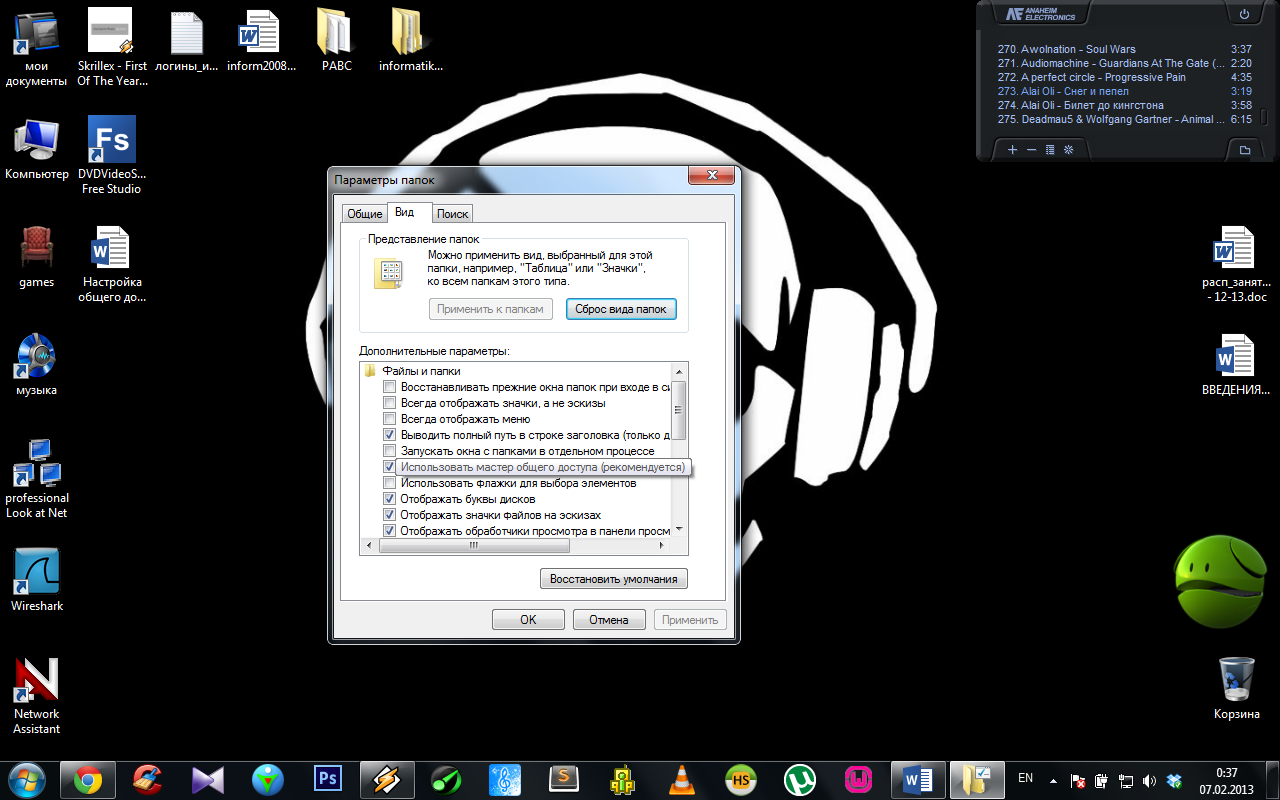Switch to the Поиск tab
The image size is (1280, 800).
point(453,214)
